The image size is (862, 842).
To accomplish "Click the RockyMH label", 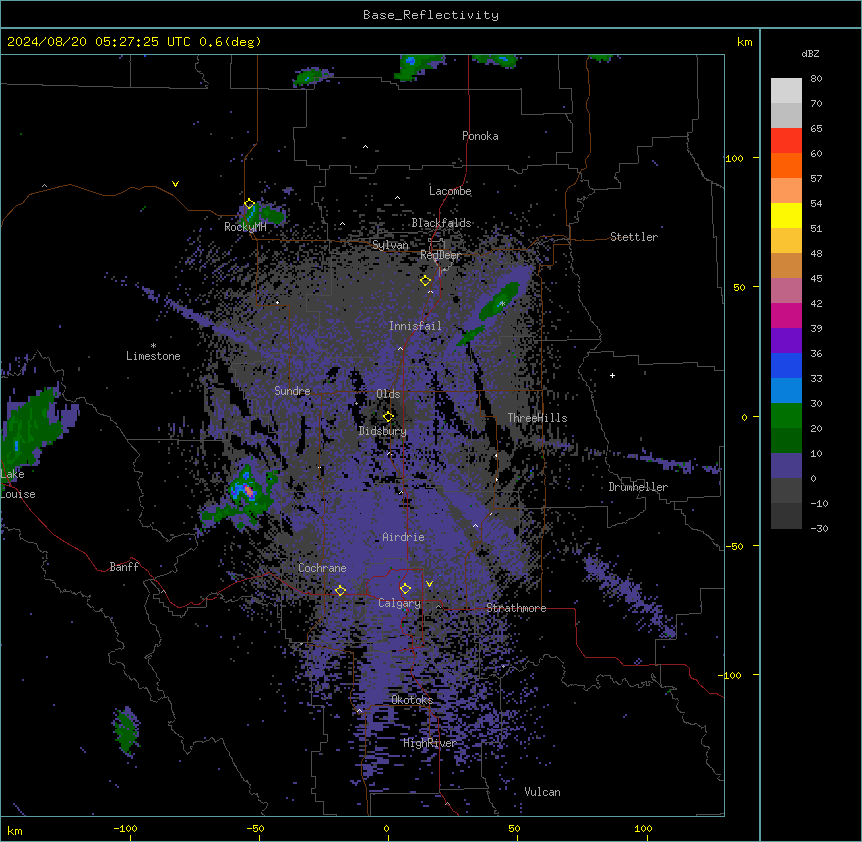I will [245, 227].
